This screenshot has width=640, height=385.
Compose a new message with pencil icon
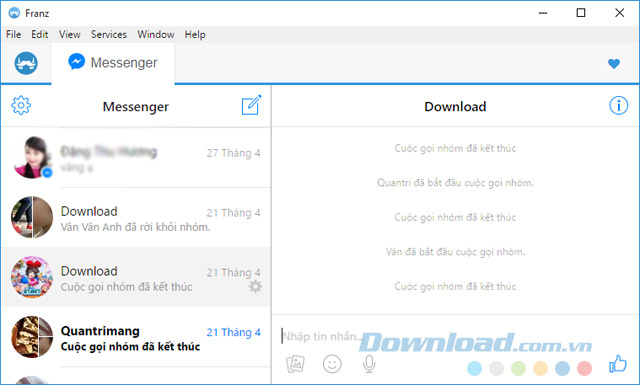coord(251,105)
